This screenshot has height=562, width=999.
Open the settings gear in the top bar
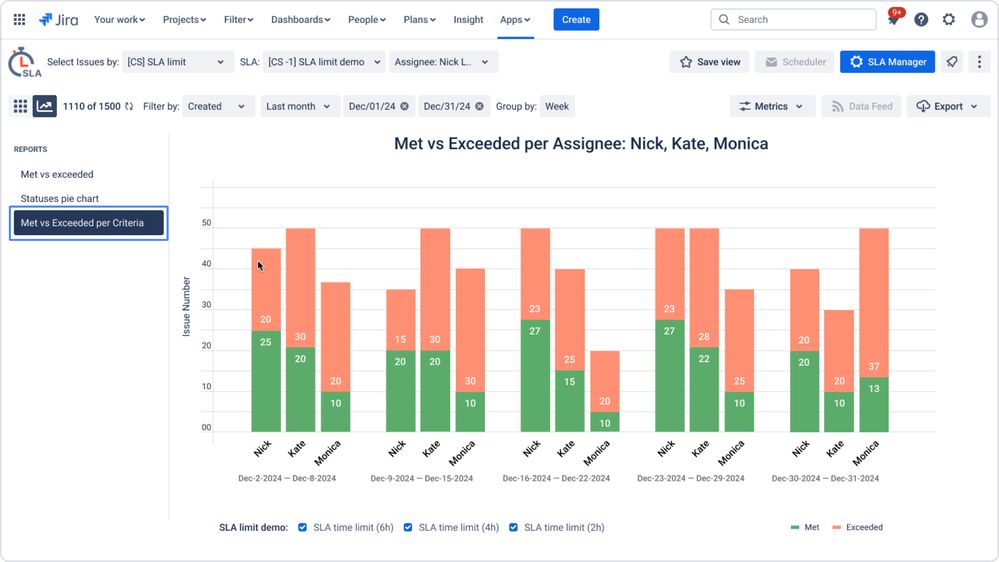point(949,20)
